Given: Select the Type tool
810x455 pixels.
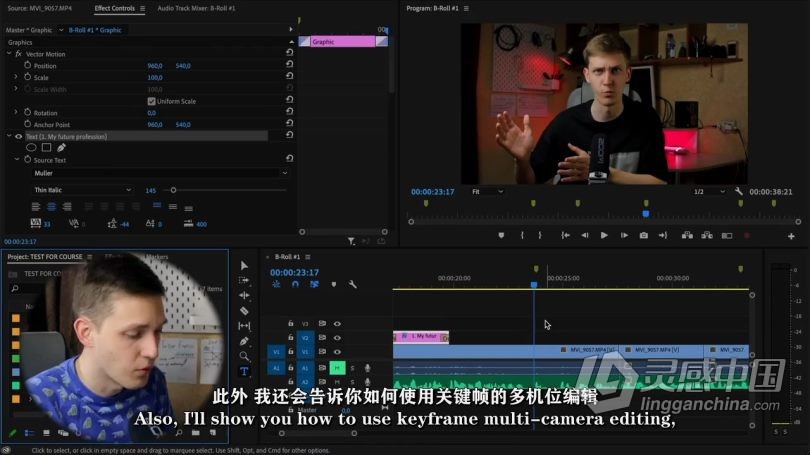Looking at the screenshot, I should (x=244, y=371).
